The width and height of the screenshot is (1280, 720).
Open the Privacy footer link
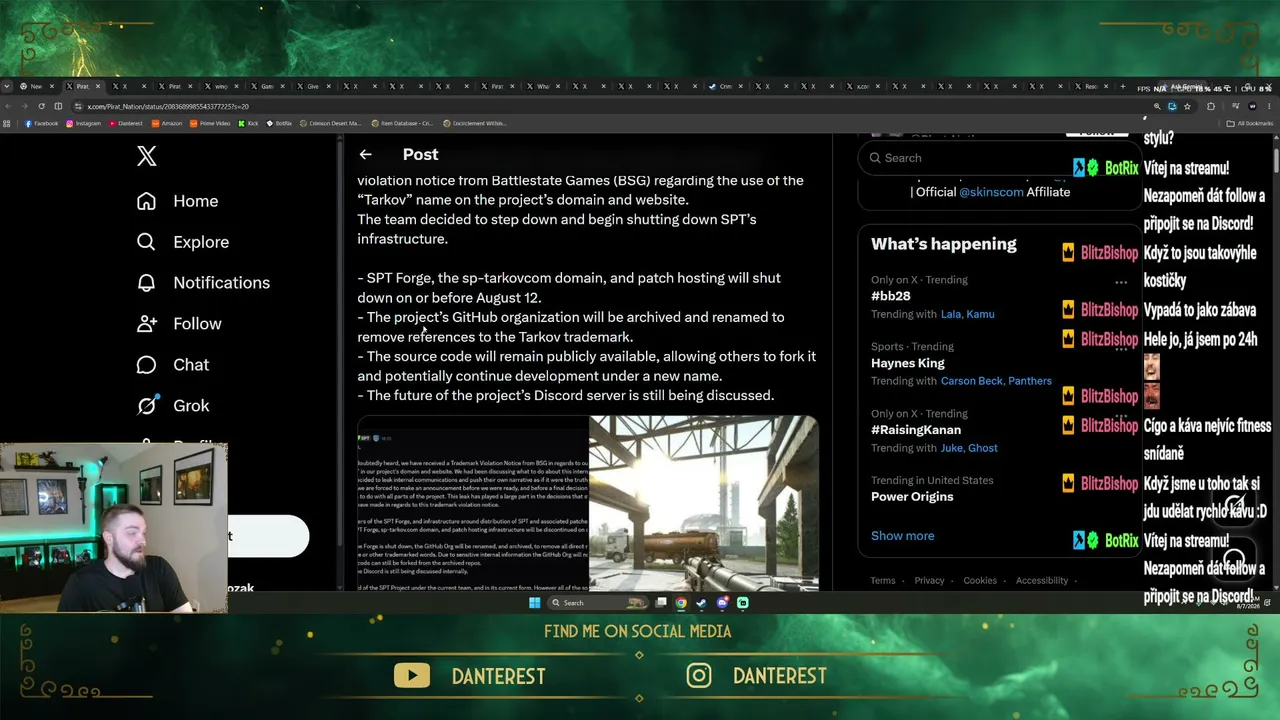pos(929,580)
